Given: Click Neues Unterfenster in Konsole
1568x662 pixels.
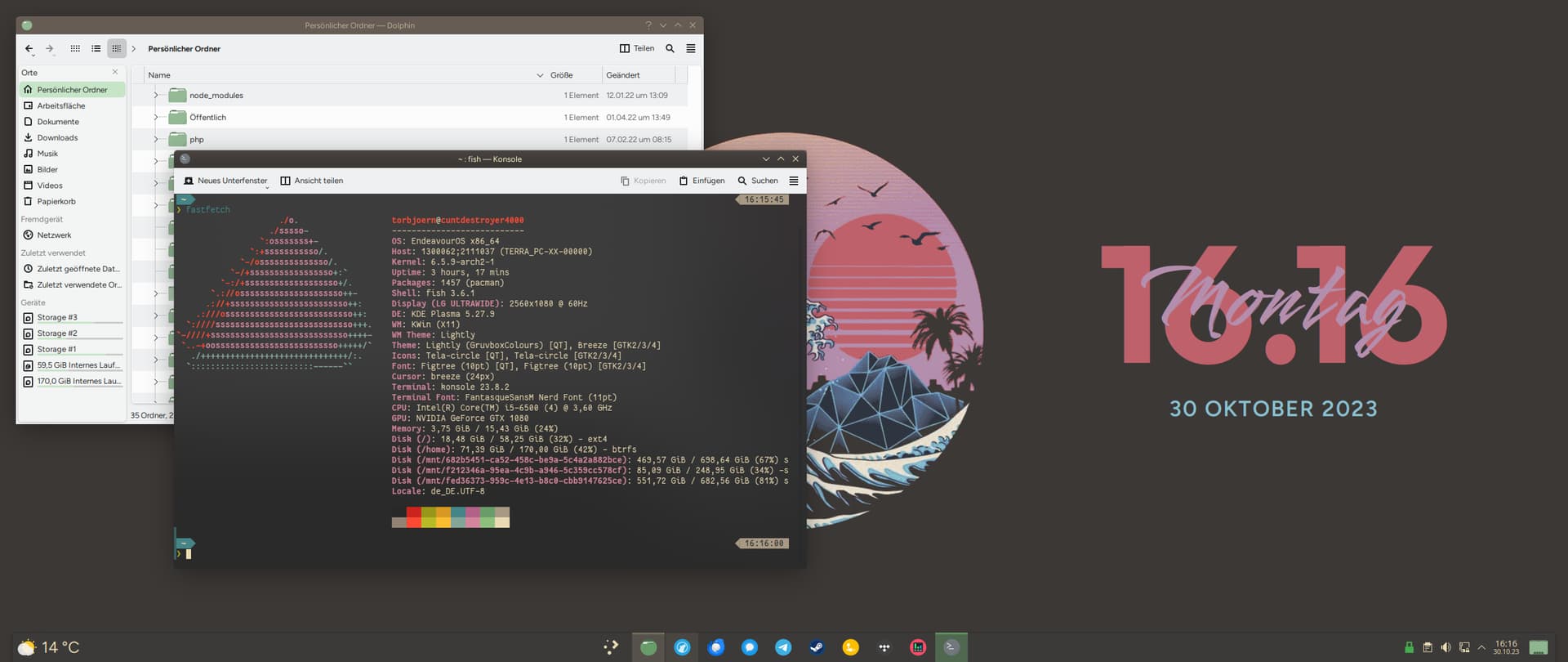Looking at the screenshot, I should [225, 181].
